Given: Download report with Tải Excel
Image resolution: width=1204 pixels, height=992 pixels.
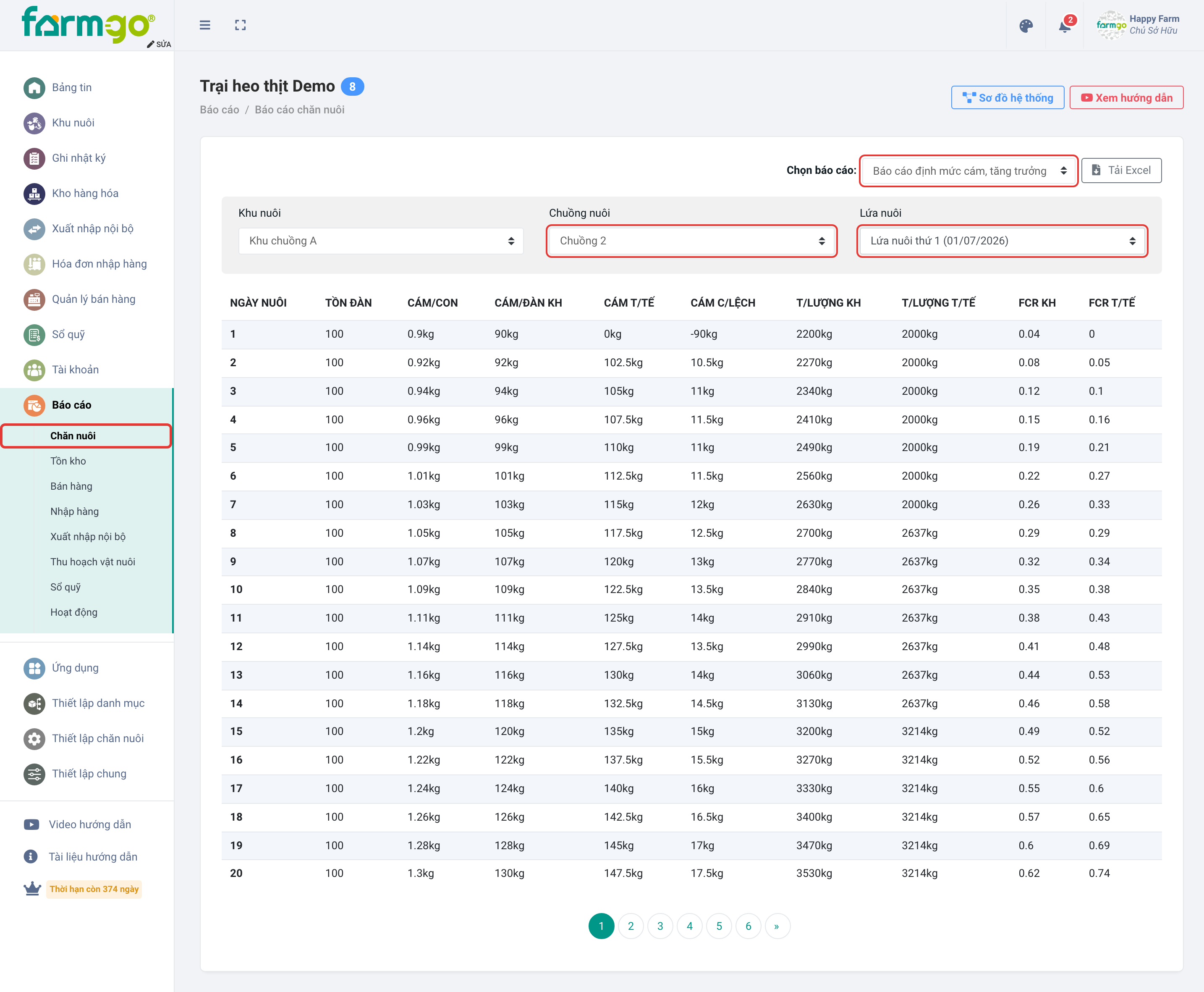Looking at the screenshot, I should pyautogui.click(x=1121, y=170).
